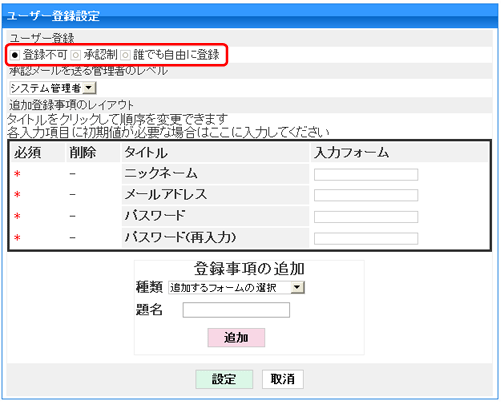Click the ニックネーム title to reorder

point(161,174)
